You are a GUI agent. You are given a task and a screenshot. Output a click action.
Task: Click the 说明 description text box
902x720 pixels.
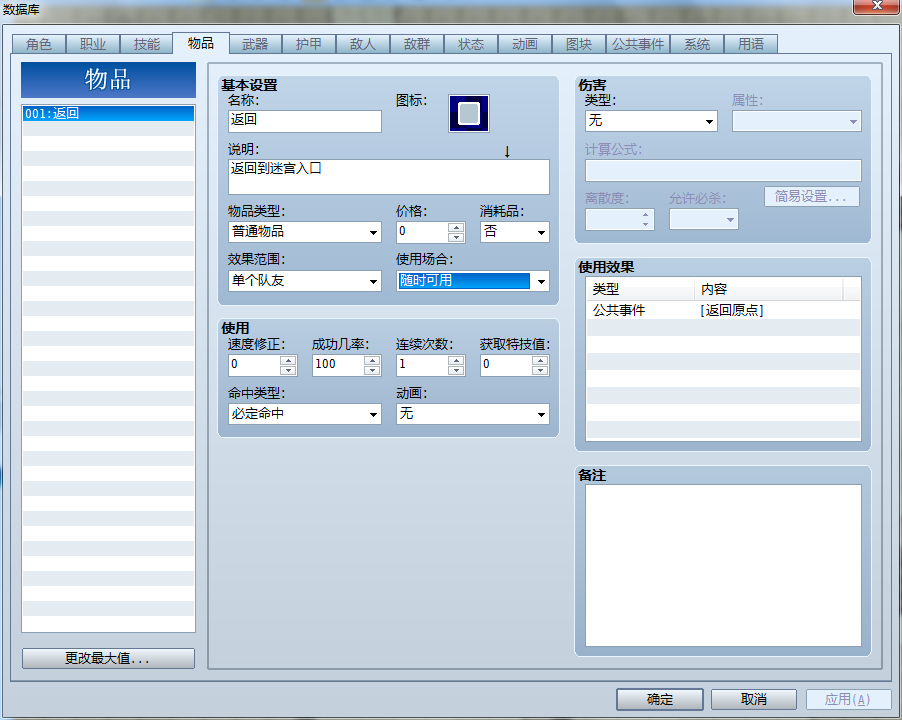pos(388,177)
